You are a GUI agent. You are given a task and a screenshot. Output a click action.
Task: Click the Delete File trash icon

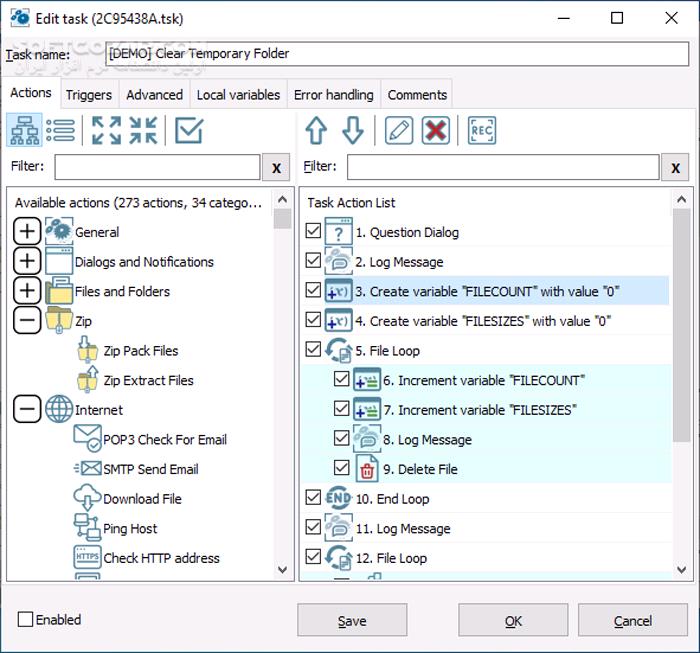click(367, 468)
